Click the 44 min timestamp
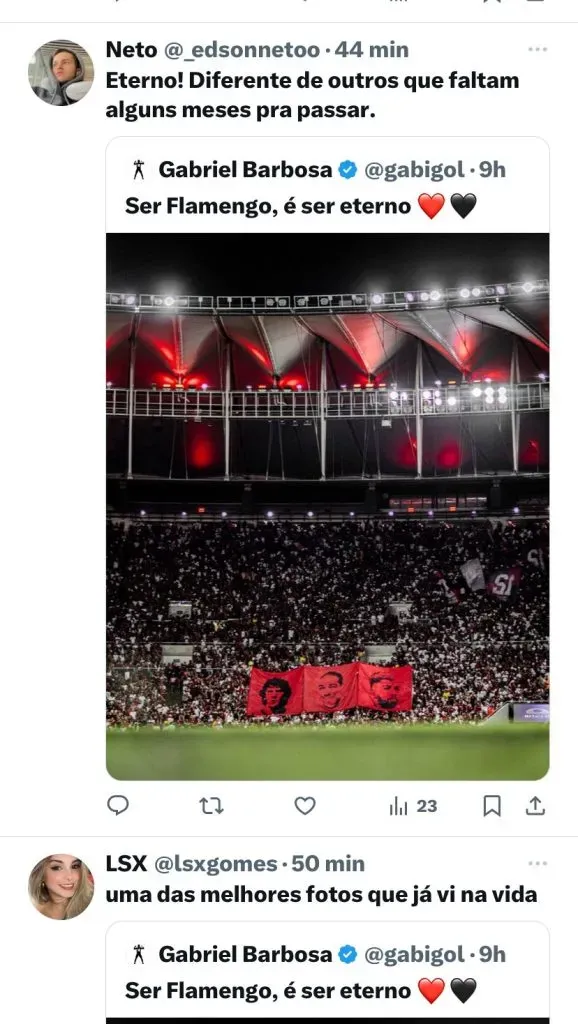Screen dimensions: 578x1024 click(x=372, y=50)
